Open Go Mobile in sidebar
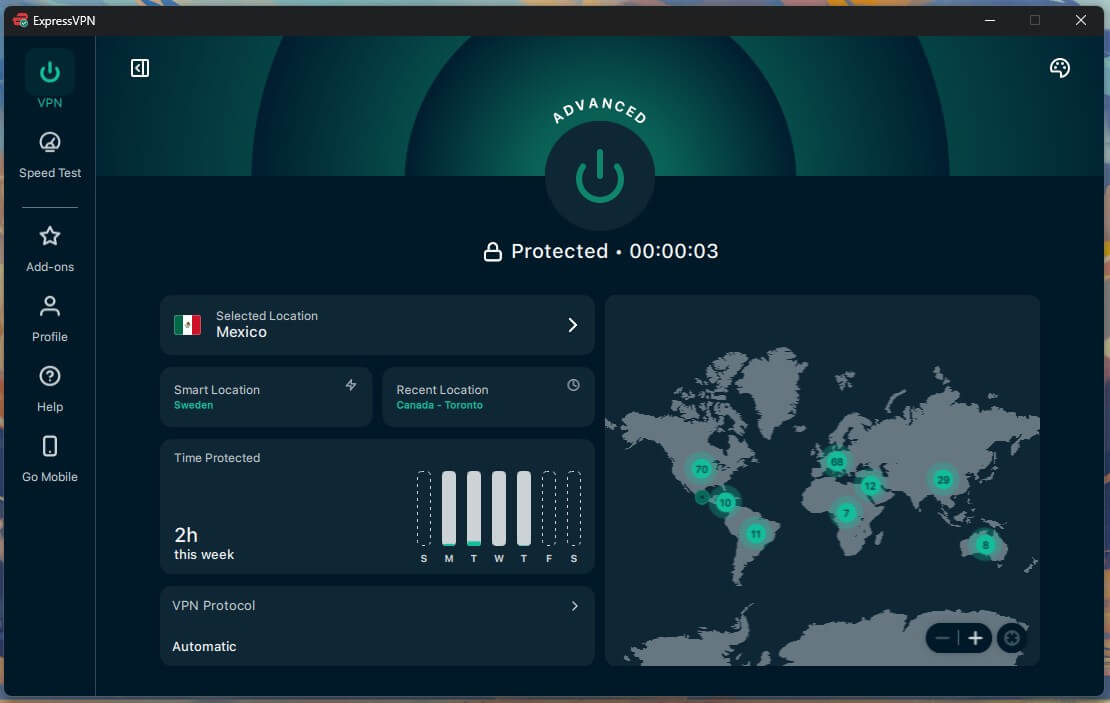The image size is (1110, 703). pos(50,459)
